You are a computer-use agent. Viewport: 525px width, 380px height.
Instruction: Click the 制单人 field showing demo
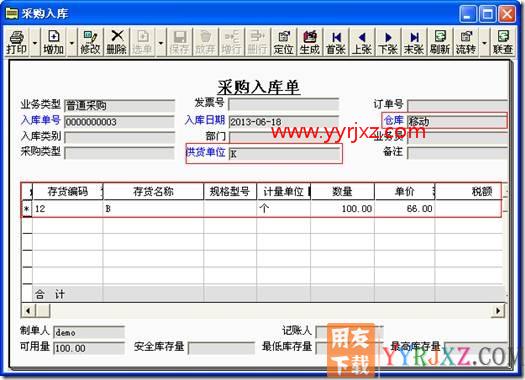(89, 332)
